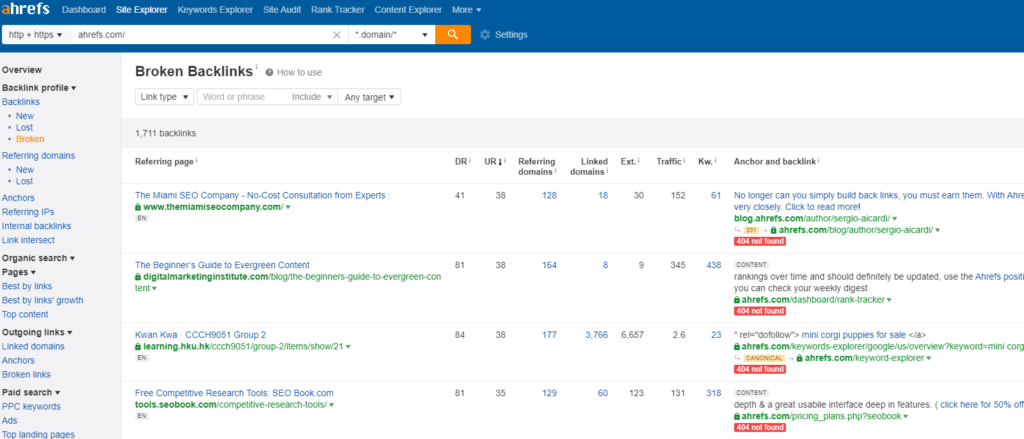Image resolution: width=1024 pixels, height=439 pixels.
Task: Open Broken links in the sidebar
Action: click(x=26, y=375)
